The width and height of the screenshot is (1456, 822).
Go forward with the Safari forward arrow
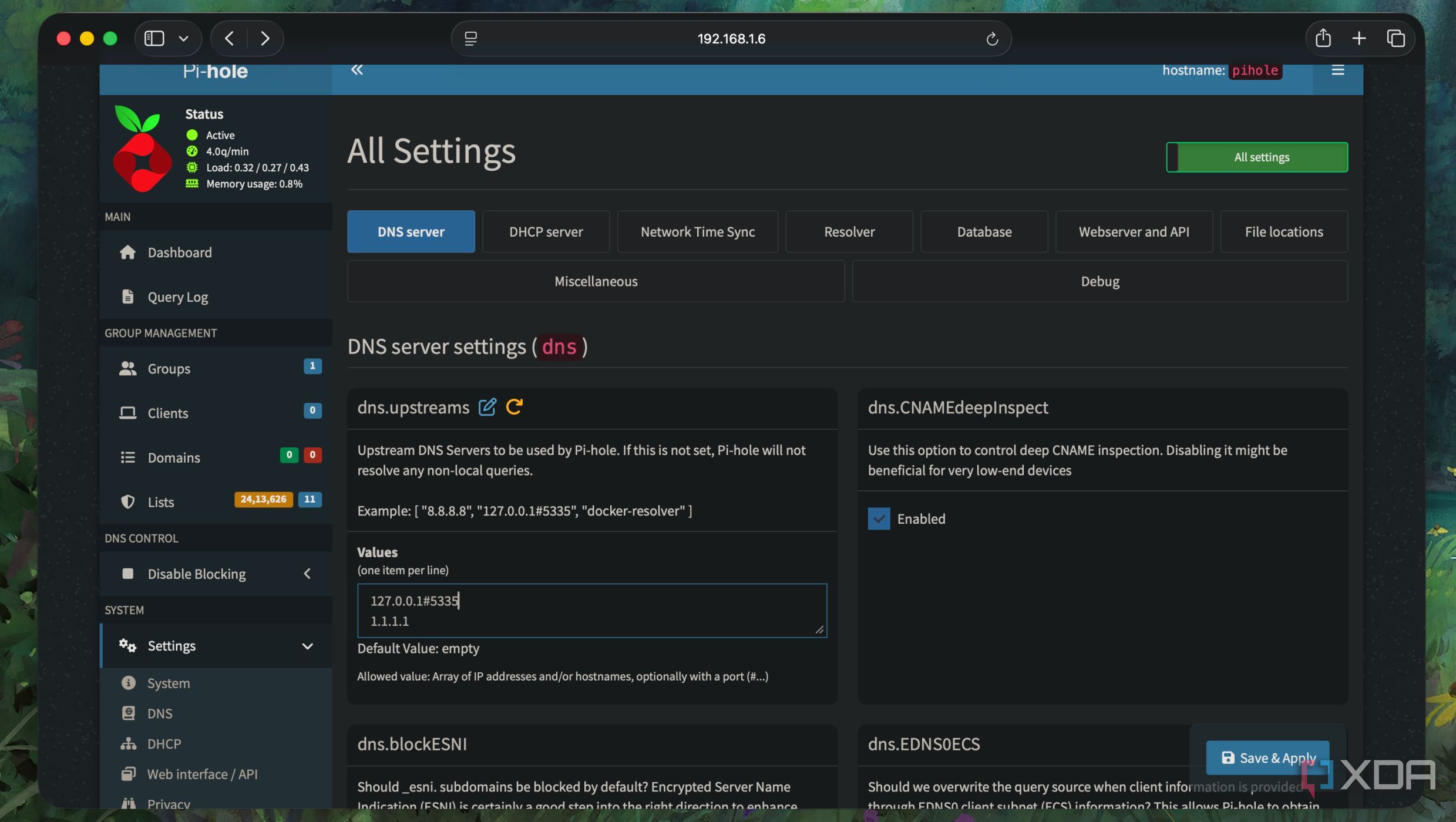(x=265, y=38)
